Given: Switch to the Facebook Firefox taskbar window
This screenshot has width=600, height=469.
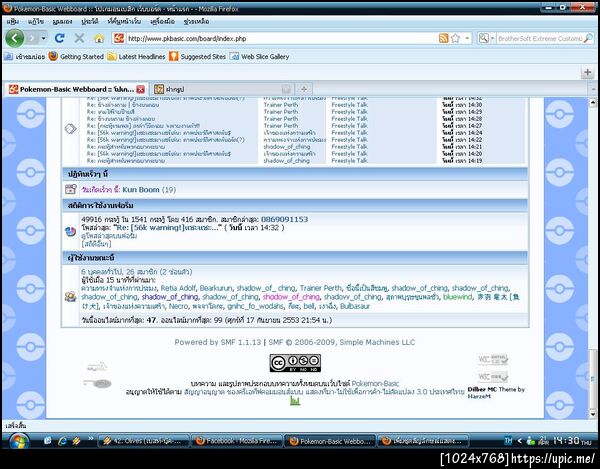Looking at the screenshot, I should pos(236,441).
